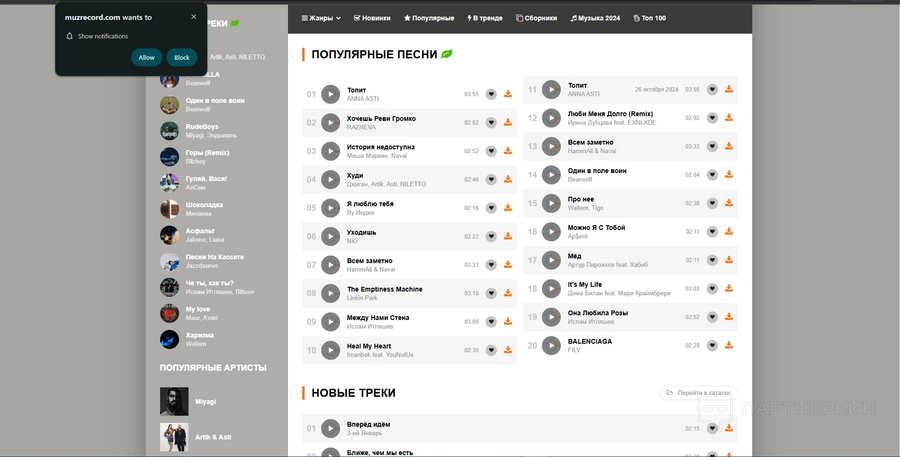The image size is (900, 457).
Task: Go to Популярные in the navigation
Action: (429, 18)
